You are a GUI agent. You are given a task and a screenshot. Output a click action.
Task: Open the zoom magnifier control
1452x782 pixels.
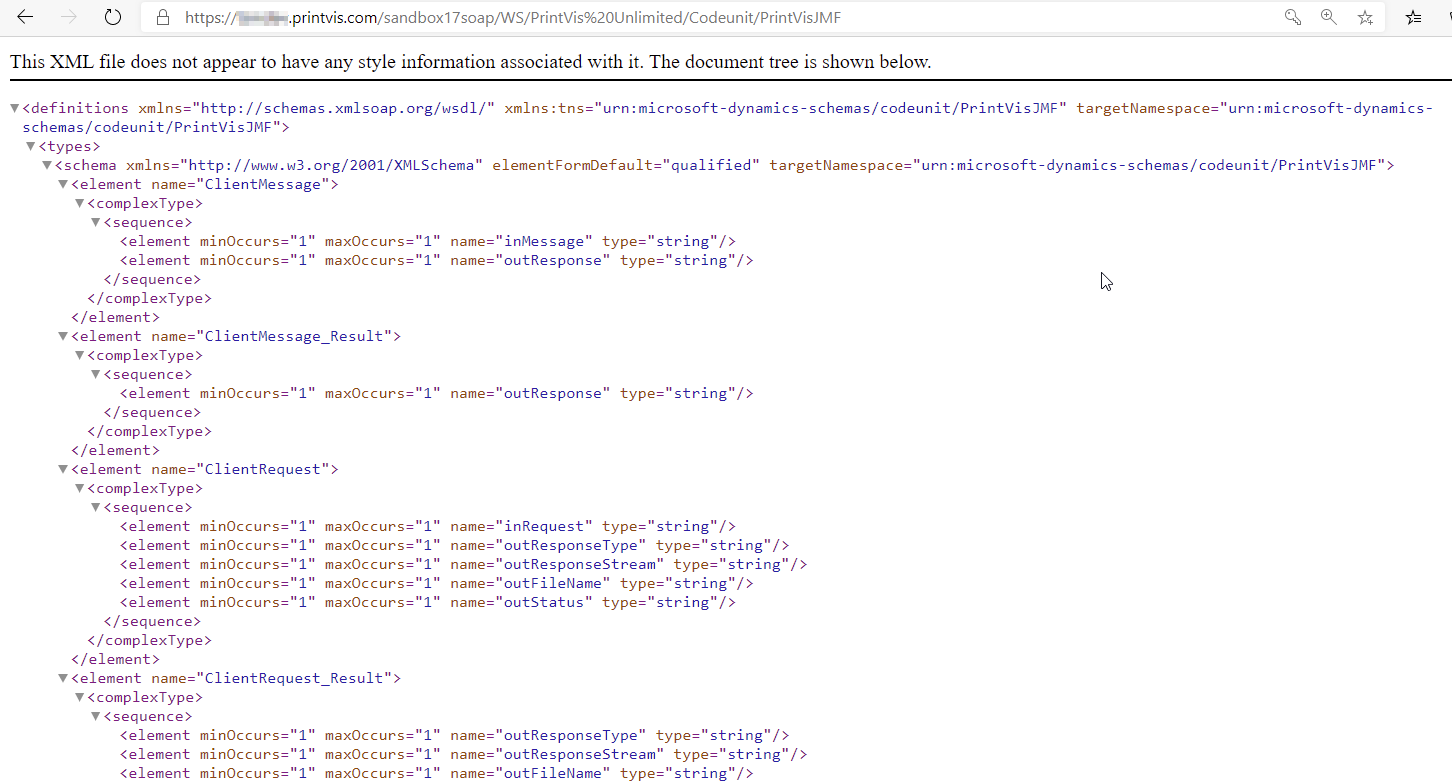click(x=1328, y=17)
